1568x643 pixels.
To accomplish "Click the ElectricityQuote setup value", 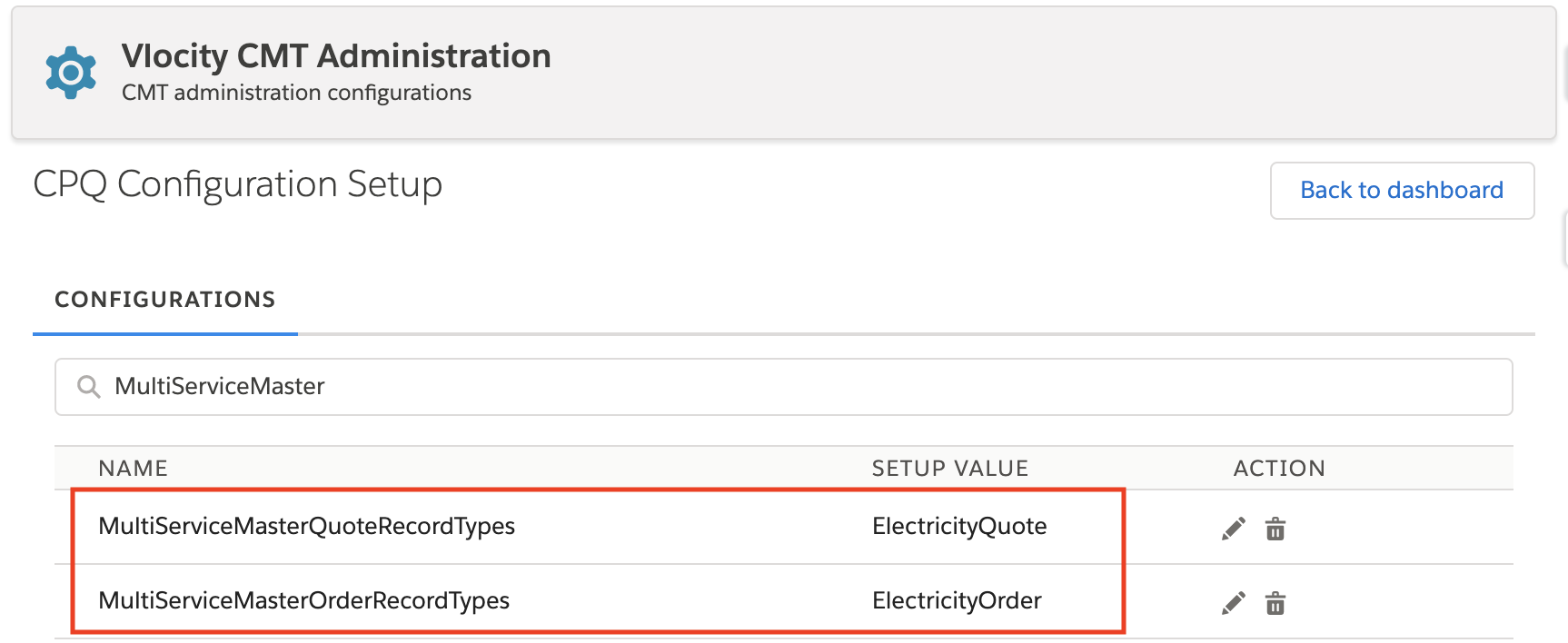I will [x=959, y=526].
